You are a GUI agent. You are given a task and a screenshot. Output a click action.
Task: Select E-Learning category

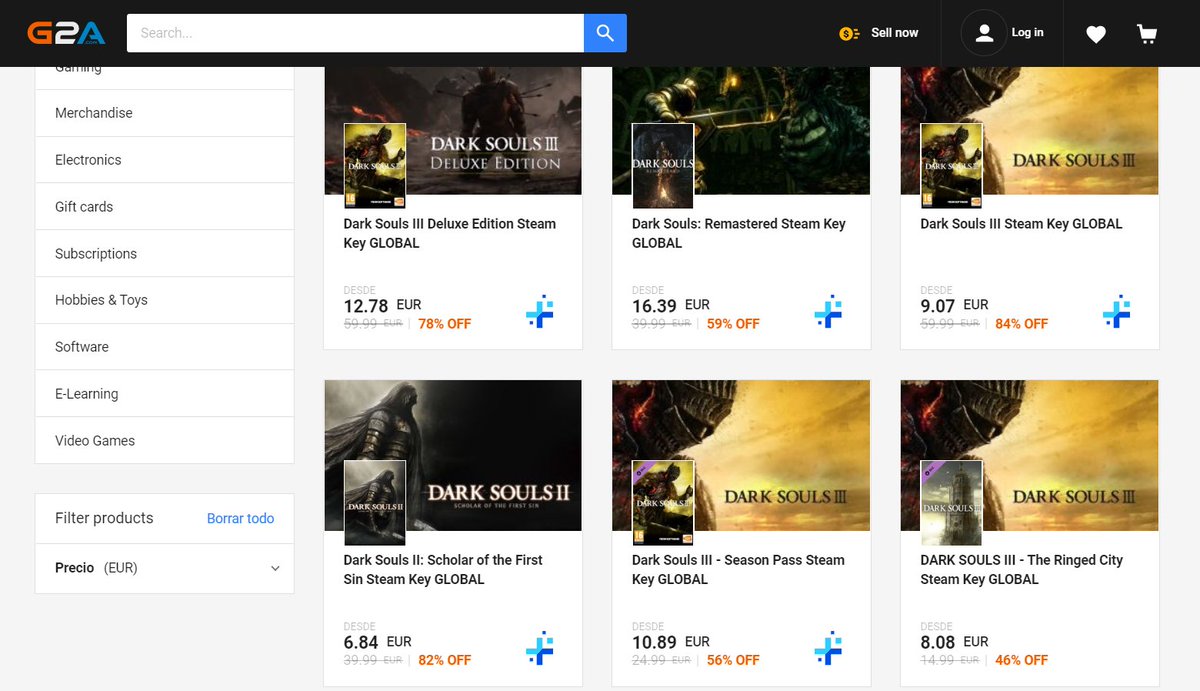point(165,394)
